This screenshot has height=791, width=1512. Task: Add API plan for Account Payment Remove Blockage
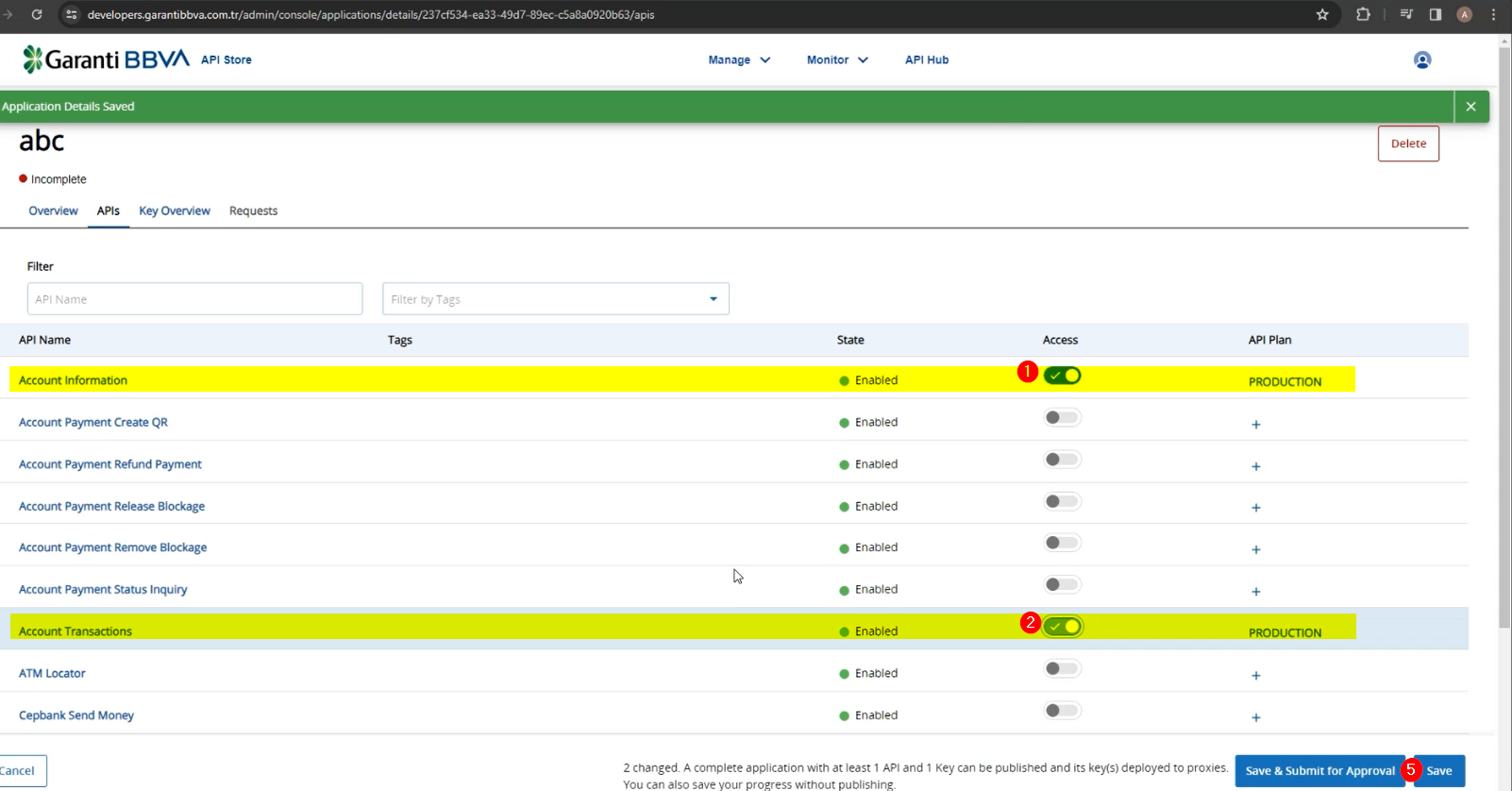(x=1256, y=549)
